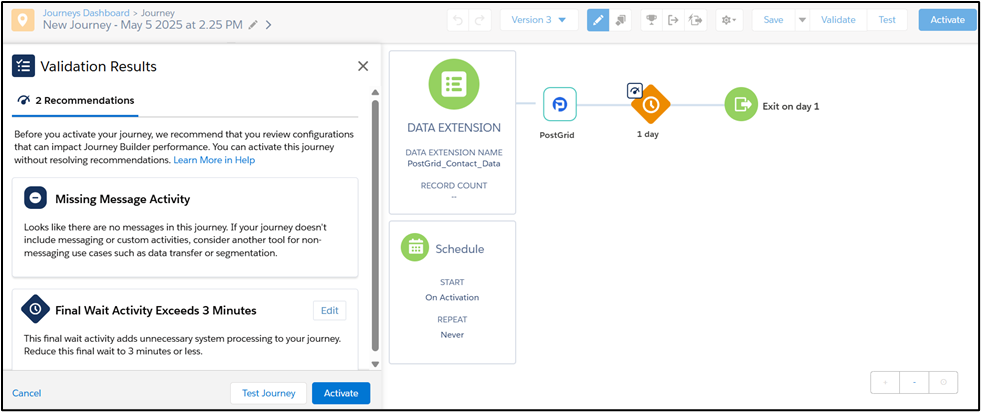This screenshot has height=412, width=981.
Task: Open the Version 3 dropdown
Action: (539, 20)
